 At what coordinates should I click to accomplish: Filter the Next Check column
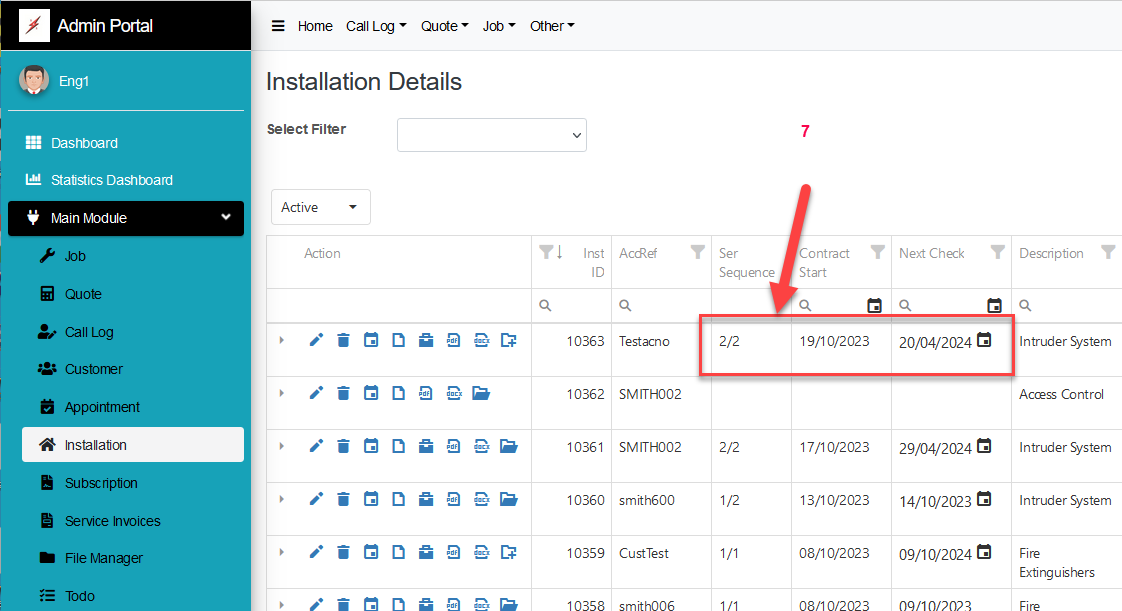coord(997,252)
